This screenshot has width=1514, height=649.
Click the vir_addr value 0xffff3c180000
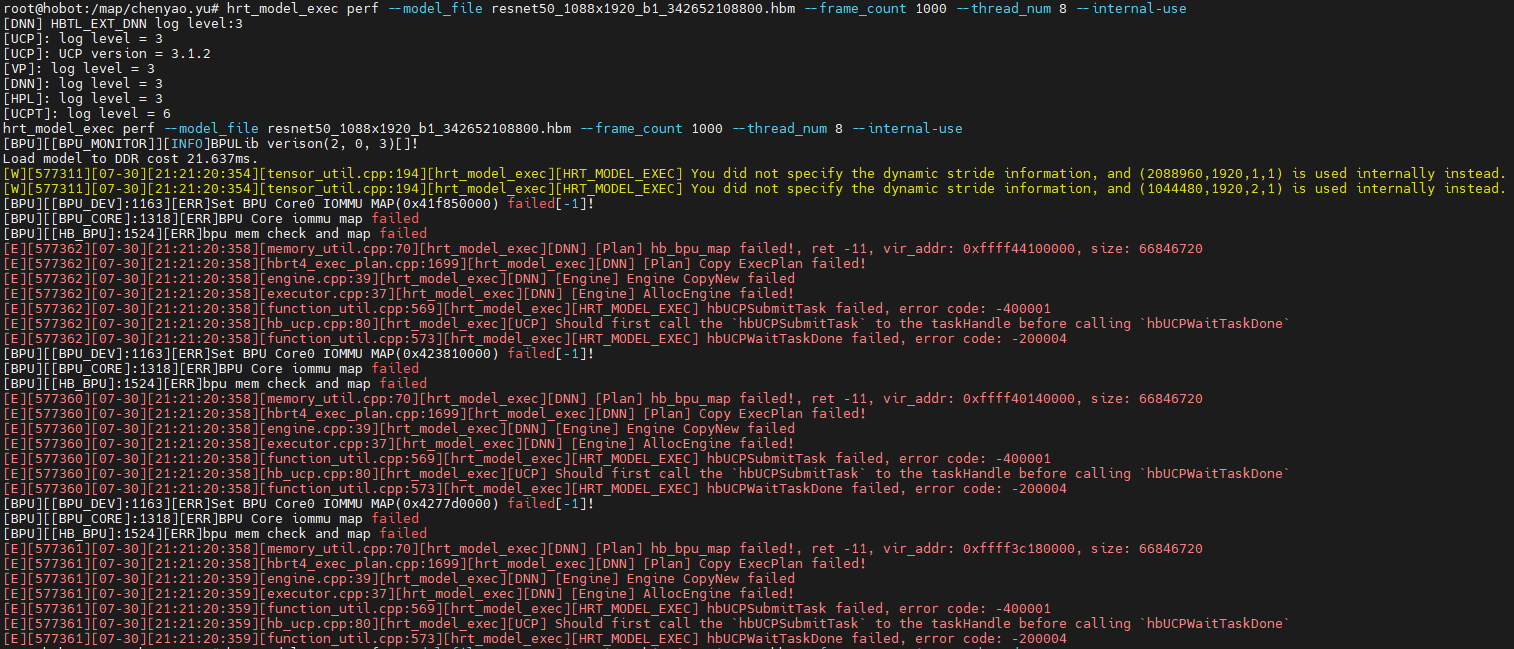1019,548
